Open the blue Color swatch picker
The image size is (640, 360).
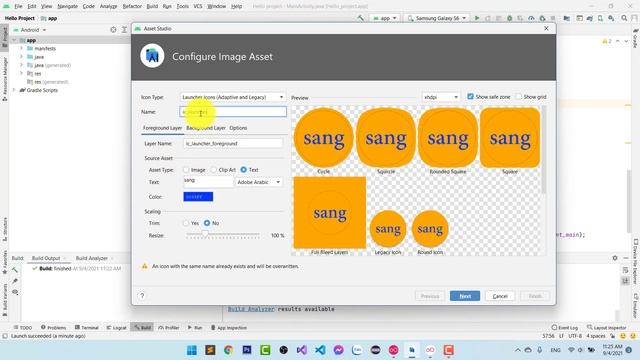click(x=198, y=197)
